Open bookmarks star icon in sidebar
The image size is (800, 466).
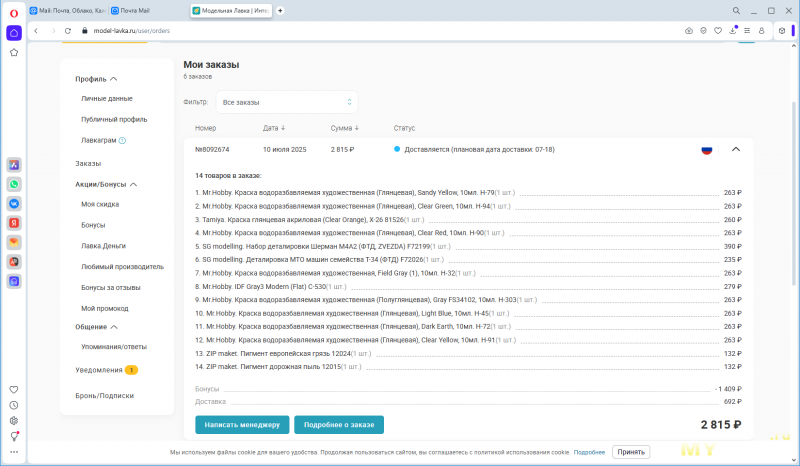(14, 52)
